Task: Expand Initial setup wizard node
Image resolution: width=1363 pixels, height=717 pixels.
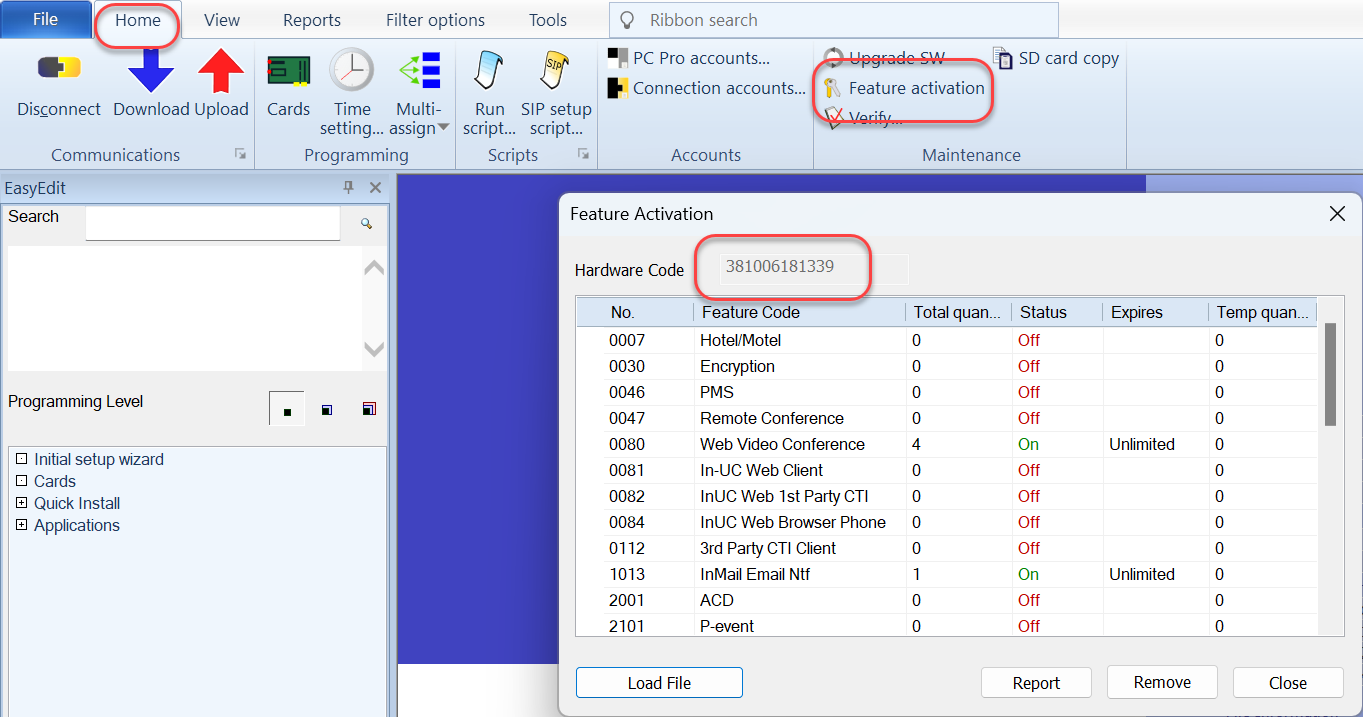Action: [21, 459]
